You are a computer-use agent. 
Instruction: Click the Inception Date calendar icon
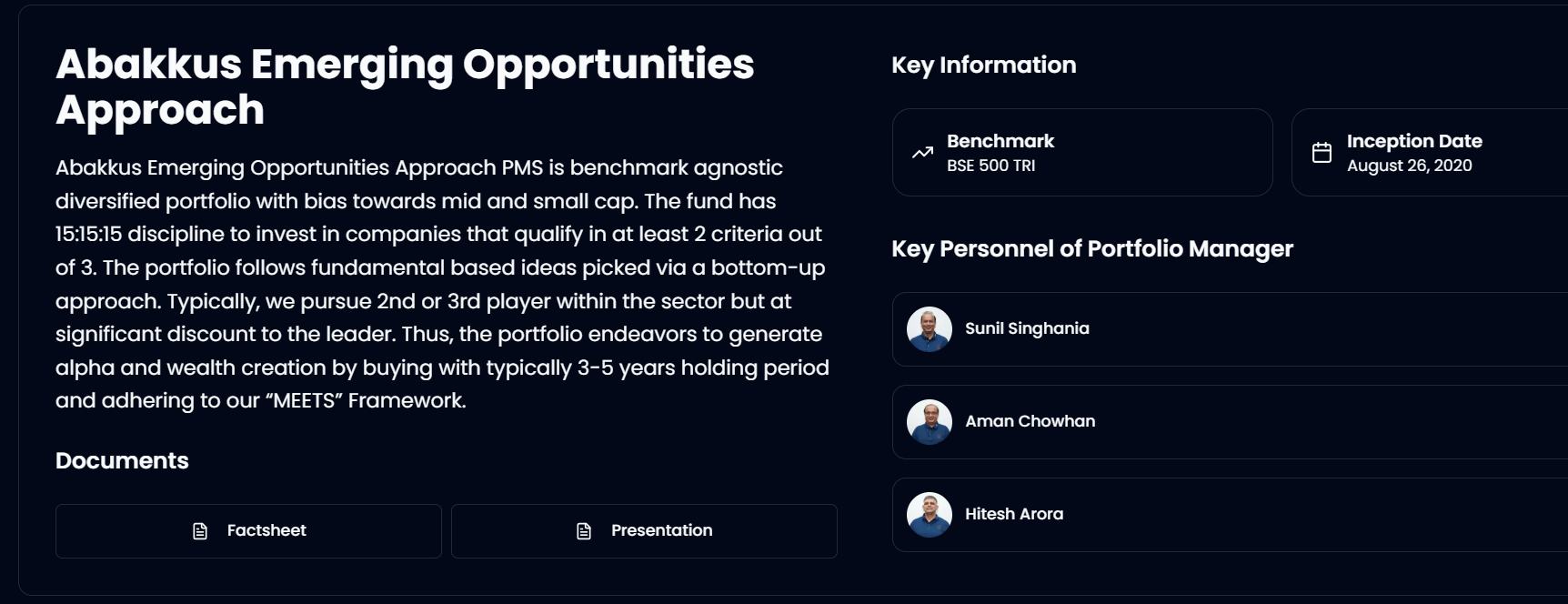[x=1322, y=153]
